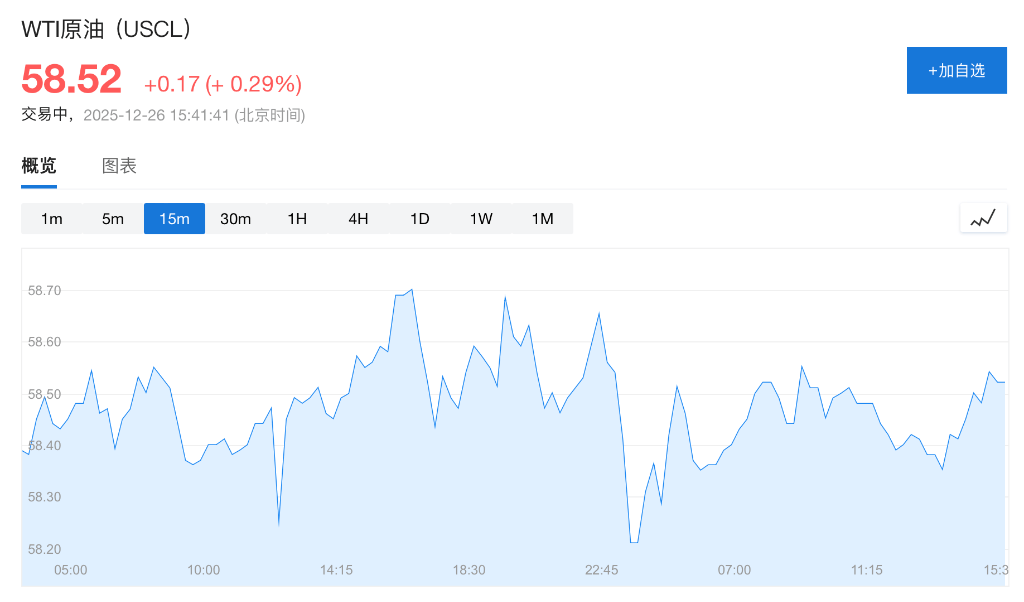The width and height of the screenshot is (1024, 602).
Task: Choose the 30m time interval
Action: tap(235, 219)
